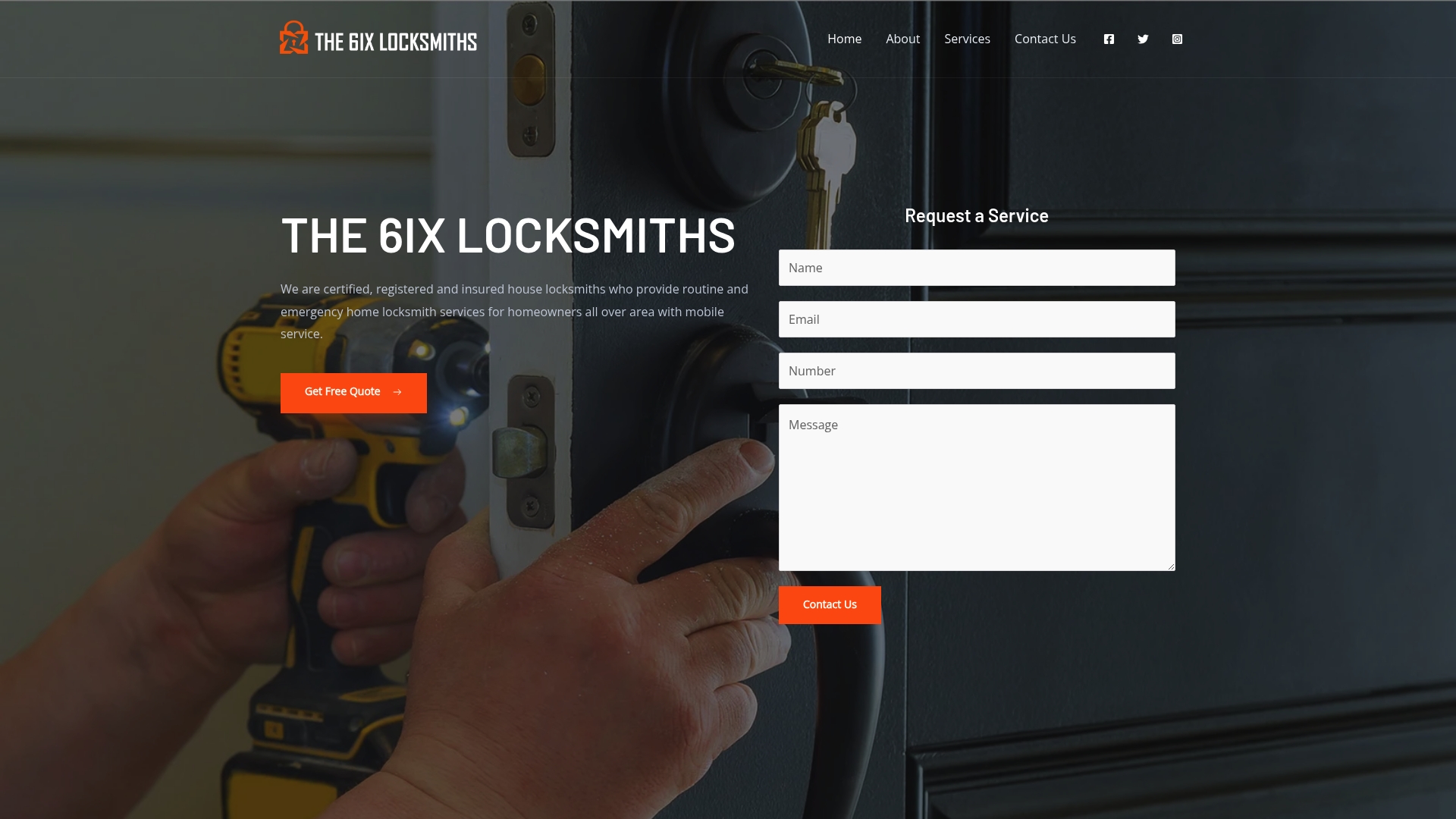Click the orange padlock logo icon
This screenshot has height=819, width=1456.
[x=293, y=37]
